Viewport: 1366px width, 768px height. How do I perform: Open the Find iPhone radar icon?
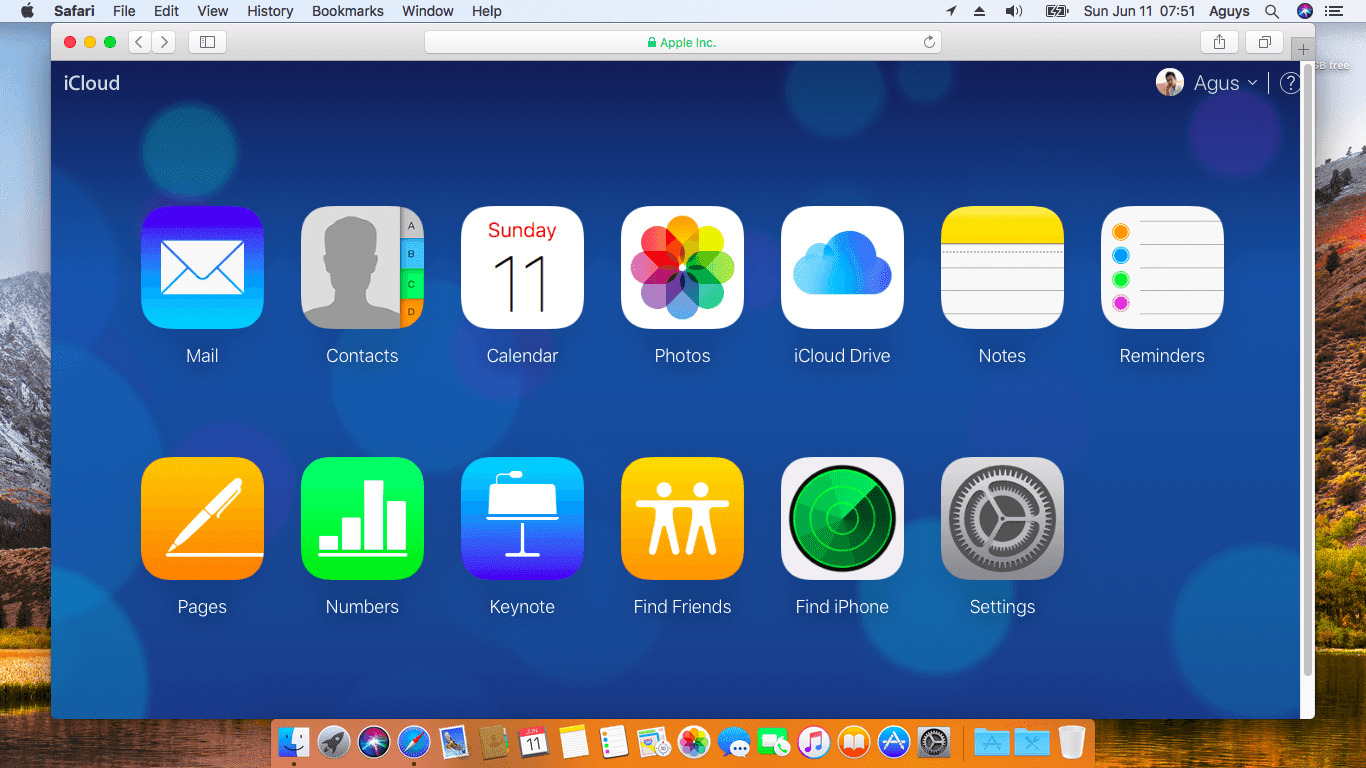click(842, 519)
